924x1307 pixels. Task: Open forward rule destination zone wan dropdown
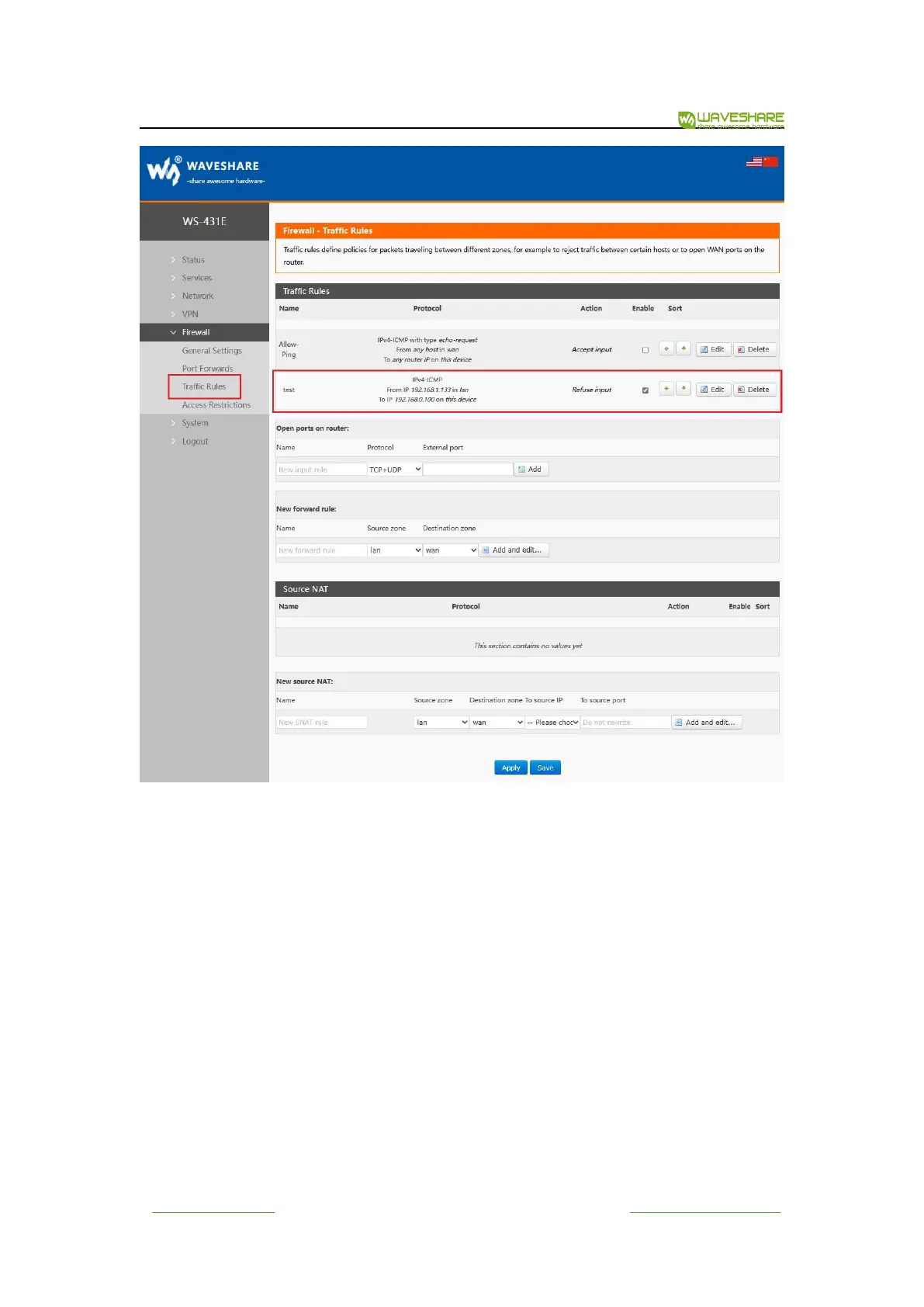451,550
